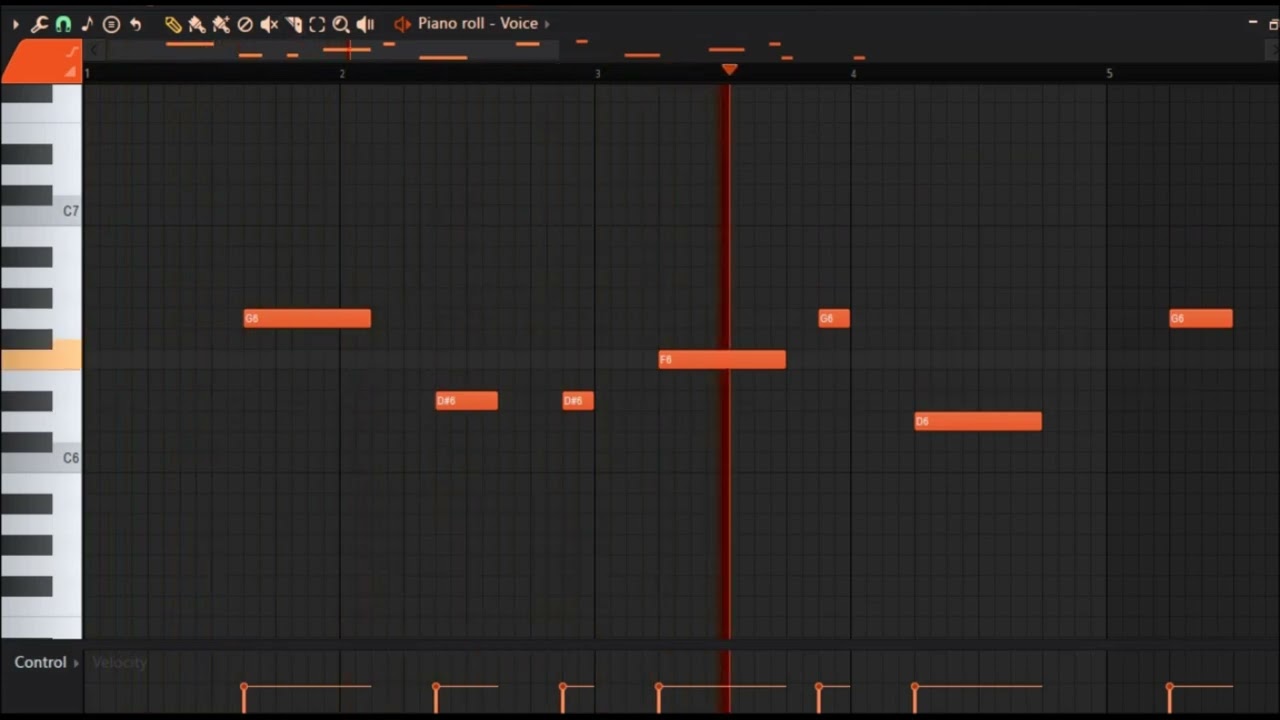Select the G6 note after bar 5

pos(1201,318)
